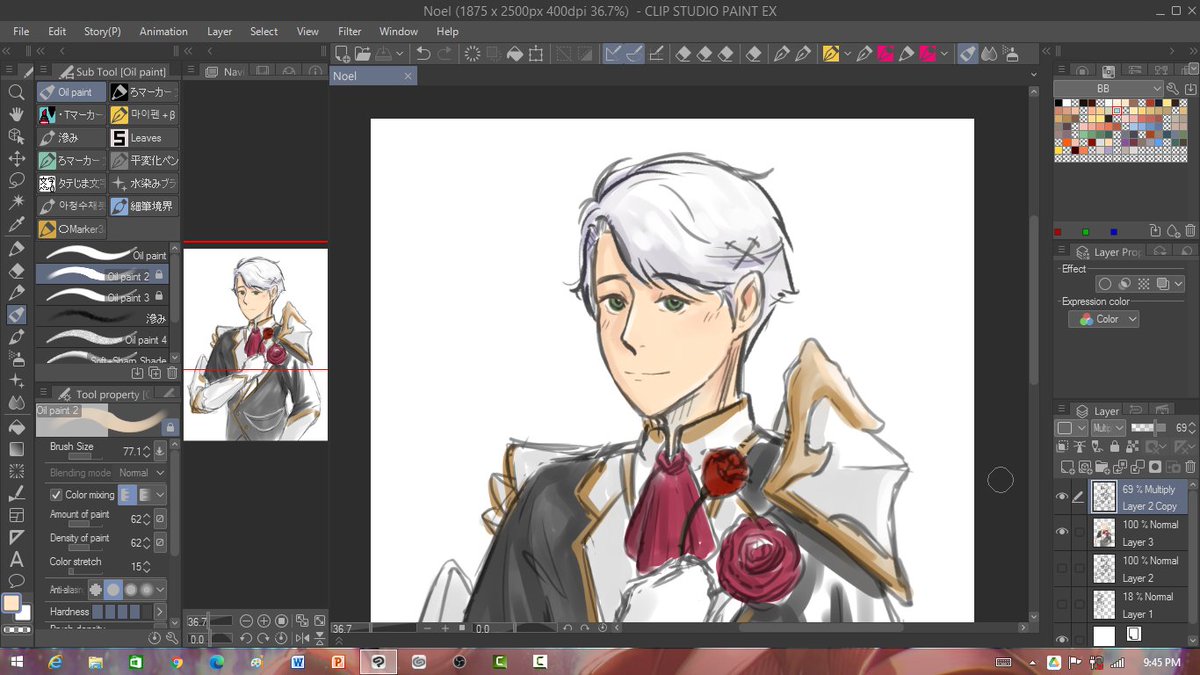Select the Eyedropper tool
1200x675 pixels.
click(x=16, y=225)
